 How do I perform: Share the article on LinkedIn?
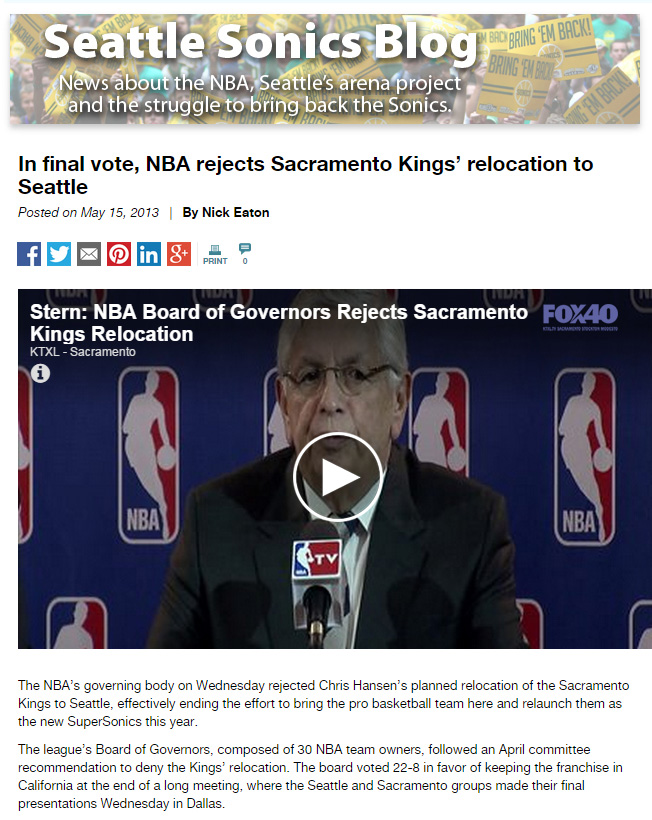(x=149, y=254)
